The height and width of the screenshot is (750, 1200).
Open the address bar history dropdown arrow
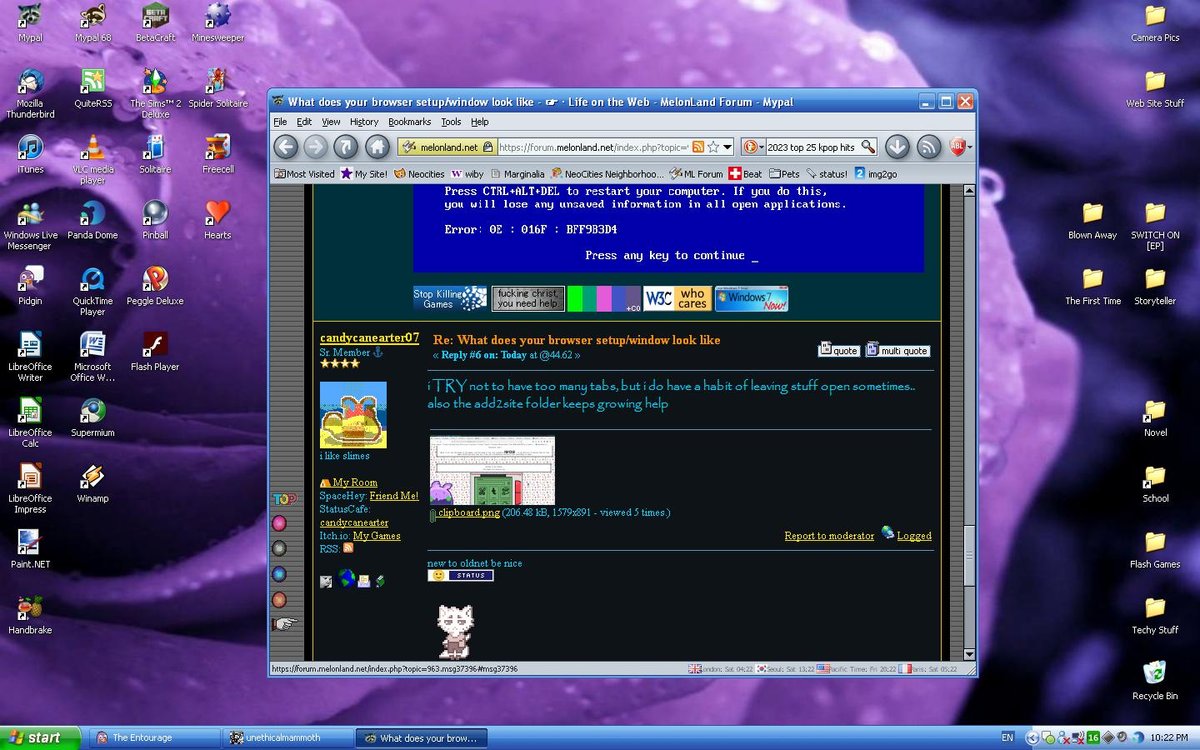point(728,147)
